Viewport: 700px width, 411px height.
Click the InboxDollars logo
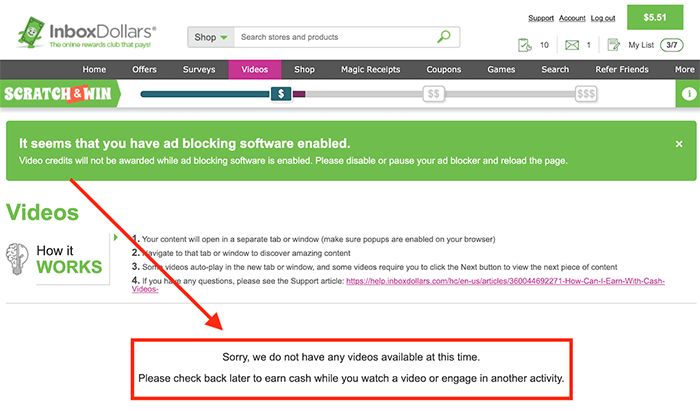87,32
